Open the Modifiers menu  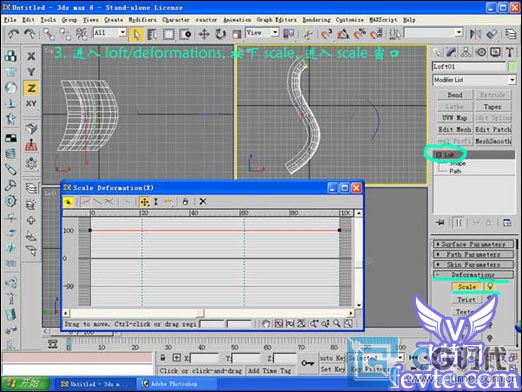(x=142, y=20)
